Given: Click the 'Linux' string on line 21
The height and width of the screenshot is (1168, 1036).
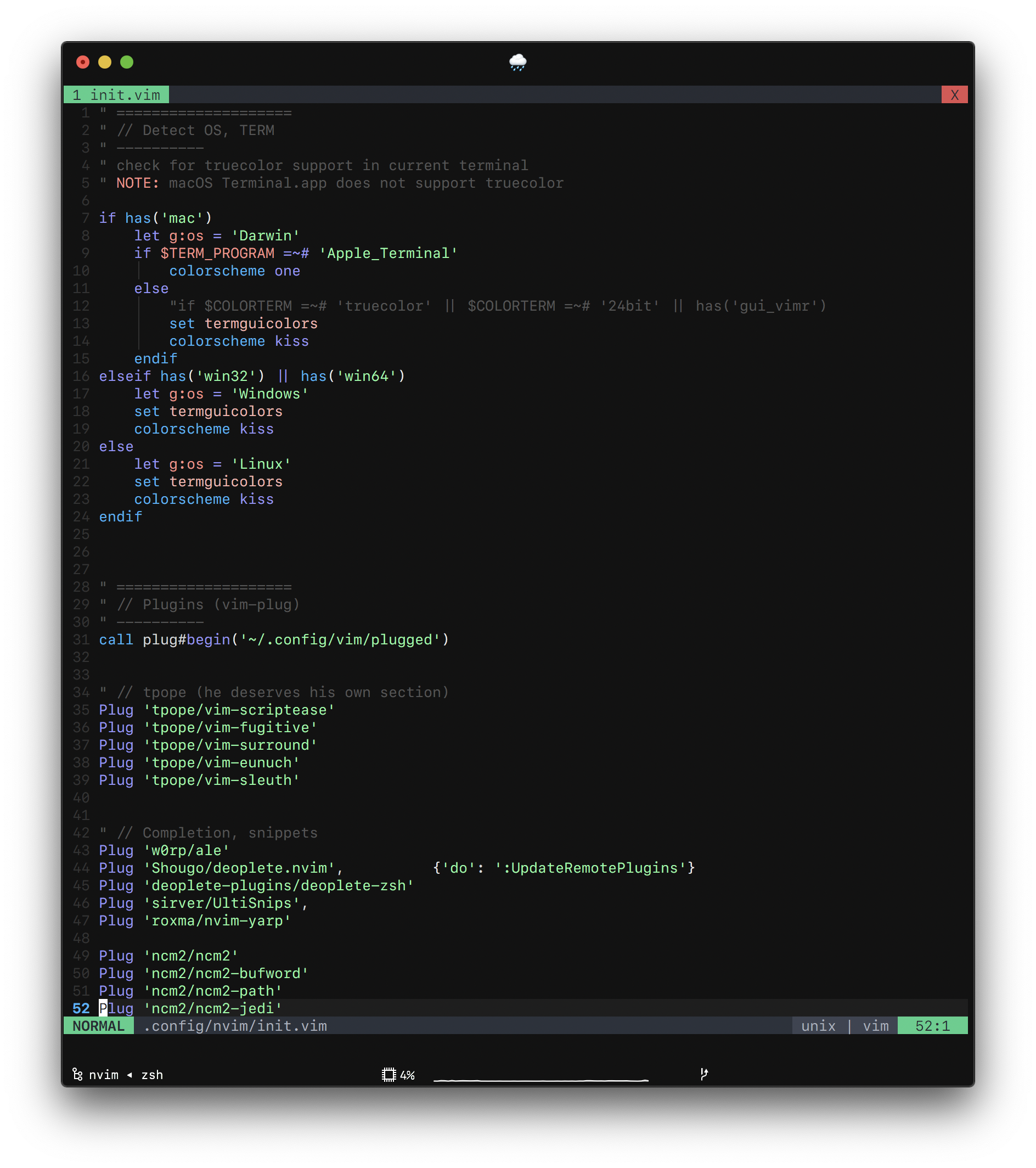Looking at the screenshot, I should click(x=261, y=464).
